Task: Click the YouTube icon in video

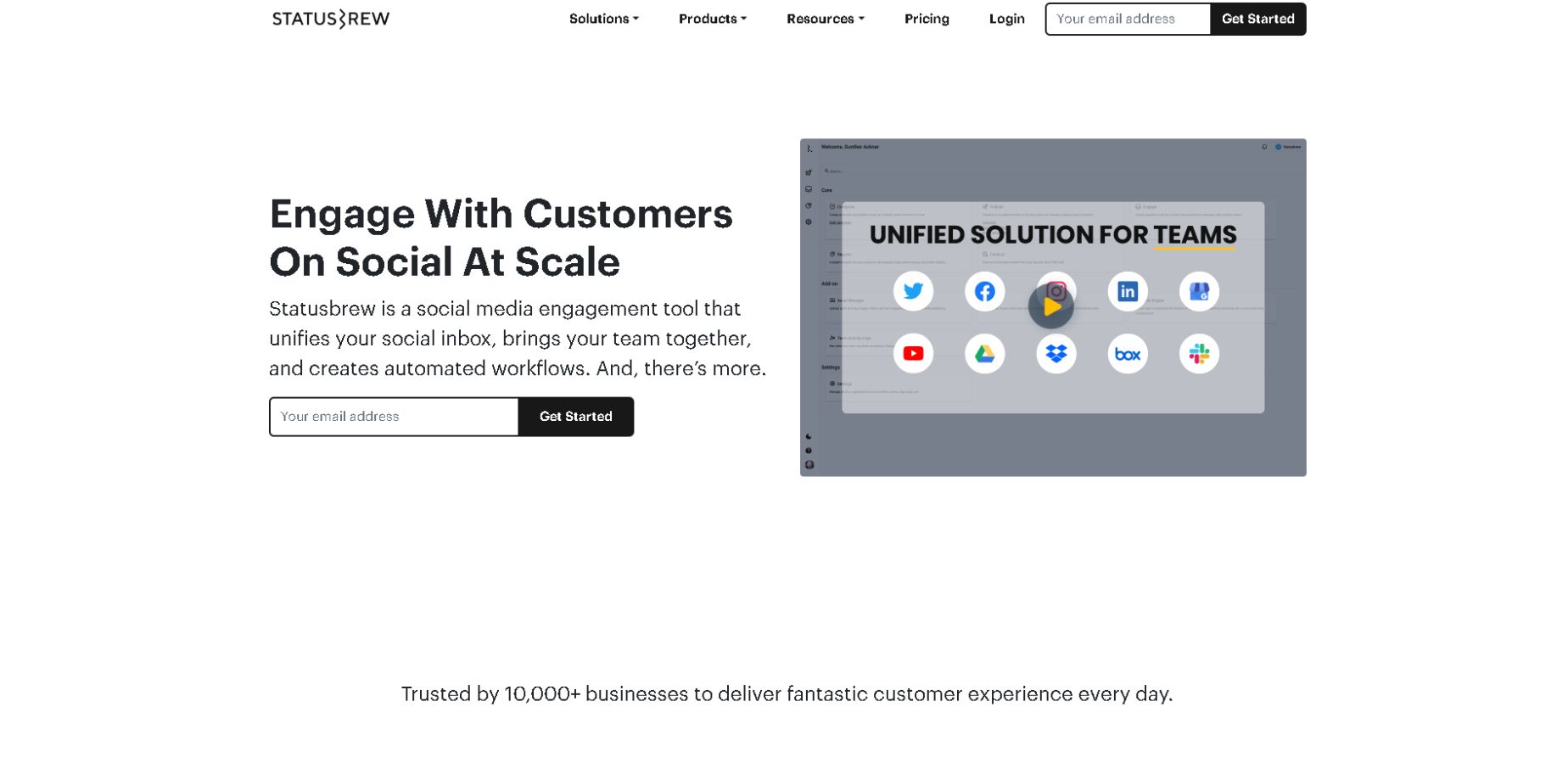Action: (913, 353)
